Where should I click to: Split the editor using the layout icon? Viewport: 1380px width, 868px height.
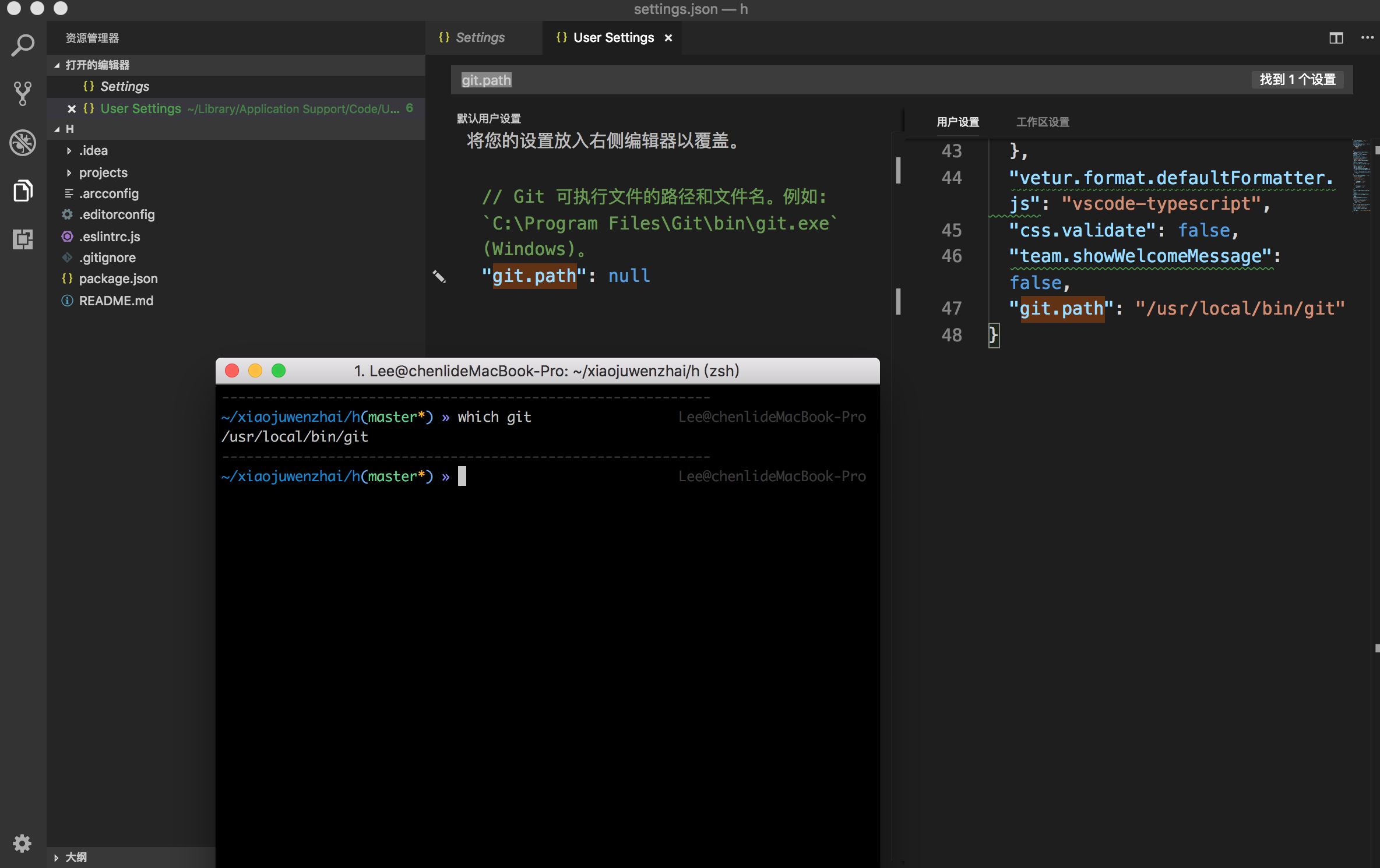tap(1336, 38)
